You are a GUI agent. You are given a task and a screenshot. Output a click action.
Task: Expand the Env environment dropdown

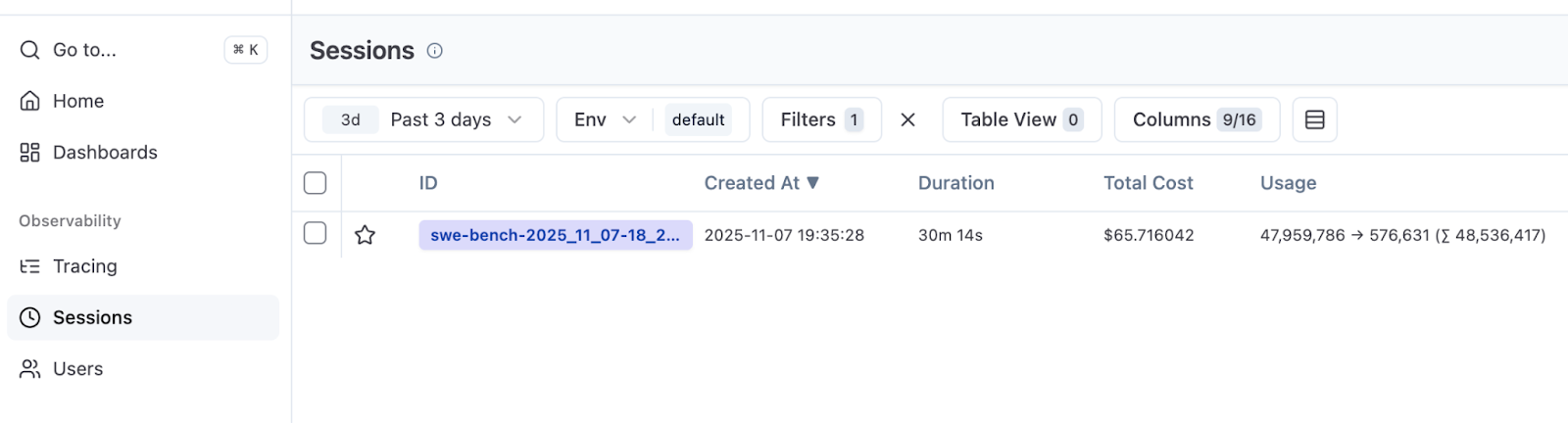click(x=606, y=119)
